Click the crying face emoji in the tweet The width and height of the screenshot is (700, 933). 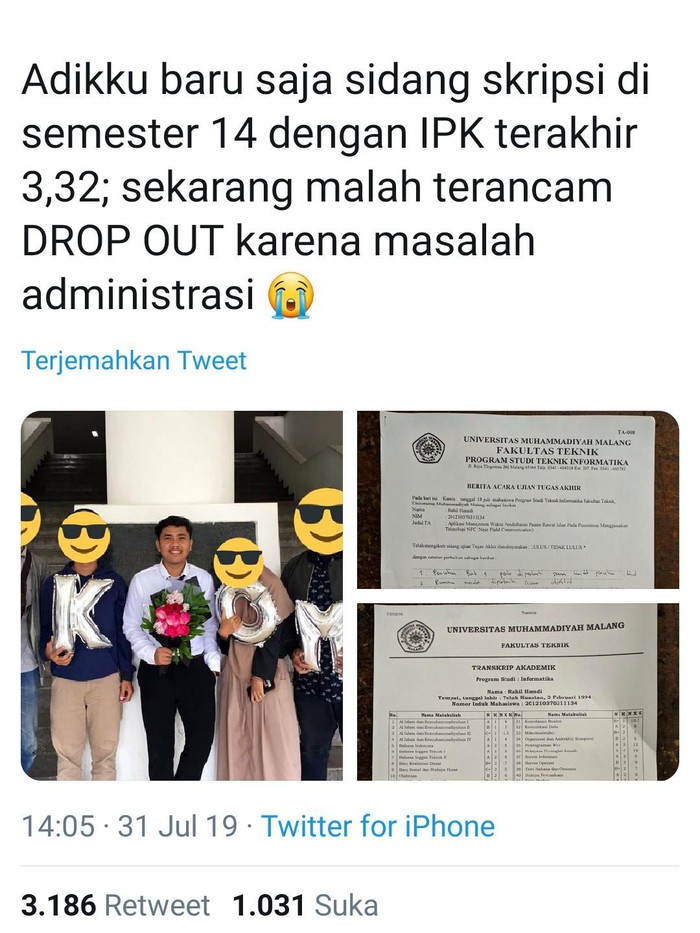[x=291, y=296]
